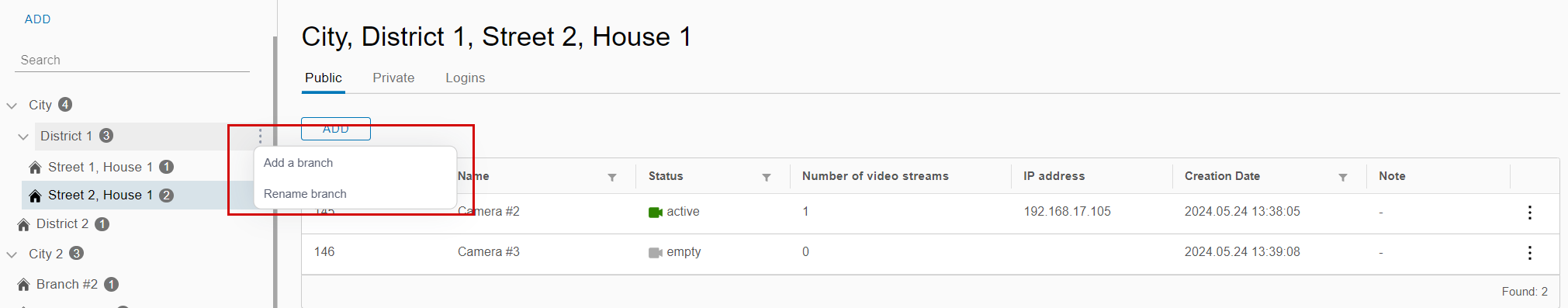
Task: Collapse the City 2 tree node
Action: point(12,254)
